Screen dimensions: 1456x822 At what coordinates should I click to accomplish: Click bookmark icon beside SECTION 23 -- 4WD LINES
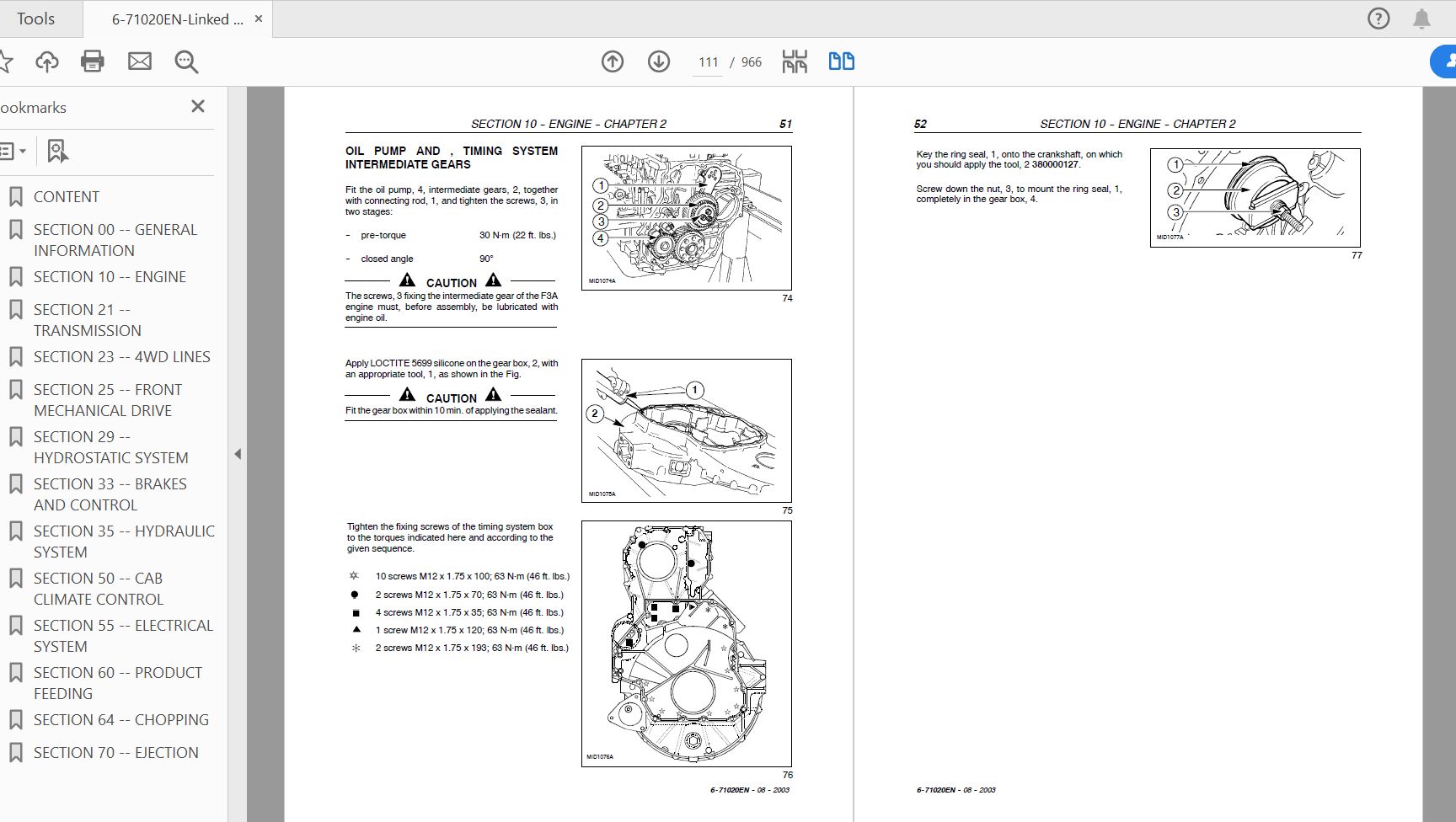(15, 357)
